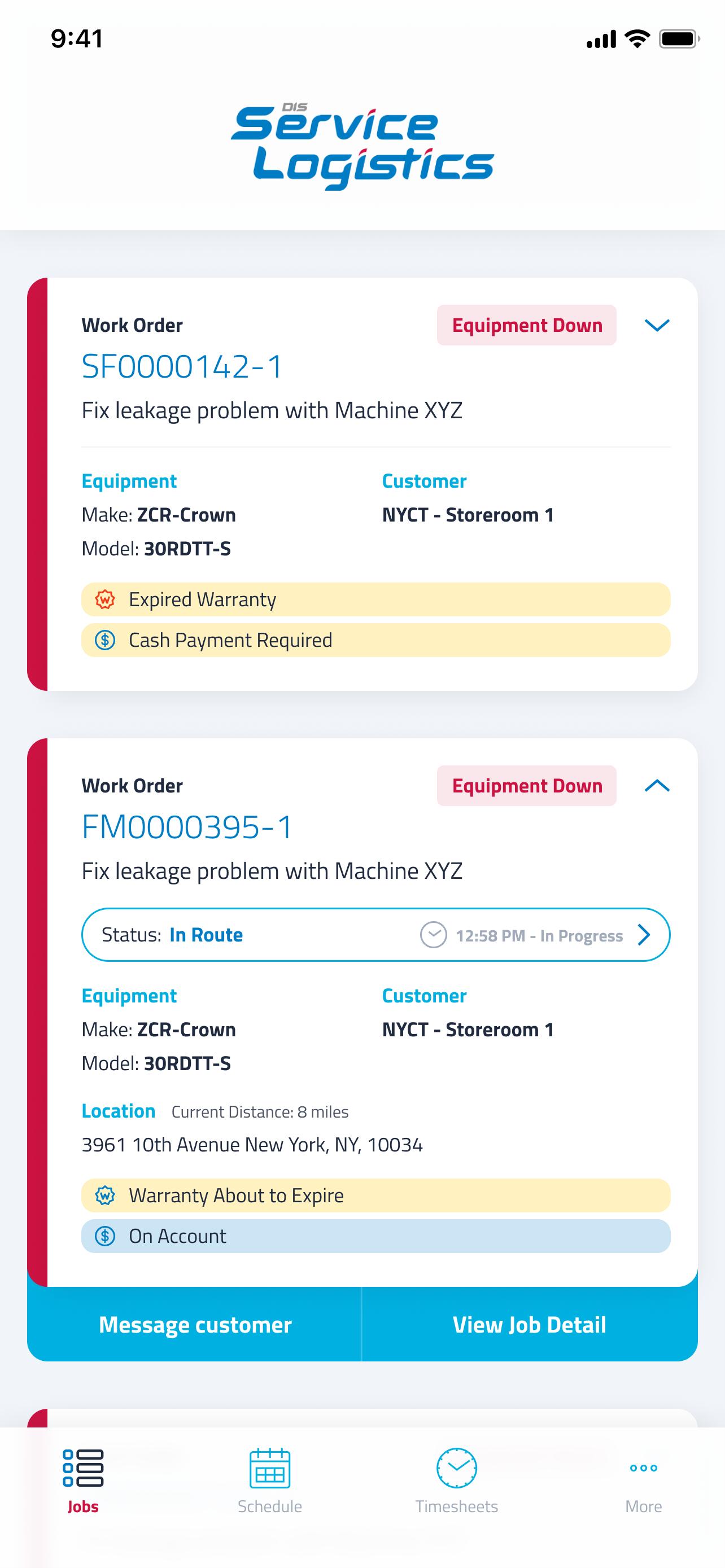Tap NYCT - Storeroom 1 in SF0000142-1 card

468,515
